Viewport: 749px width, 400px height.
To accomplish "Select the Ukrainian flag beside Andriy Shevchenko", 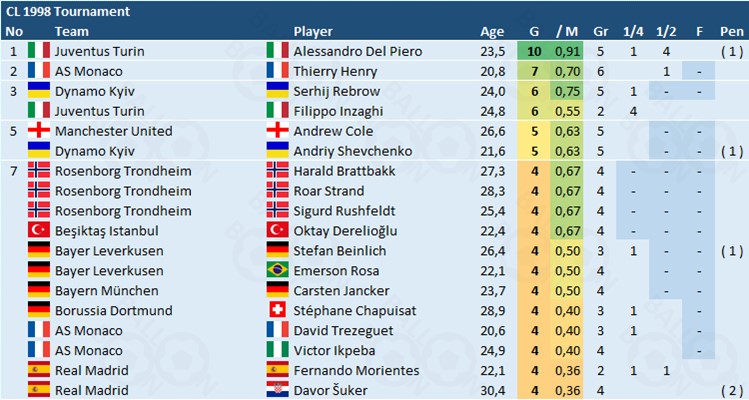I will point(278,151).
